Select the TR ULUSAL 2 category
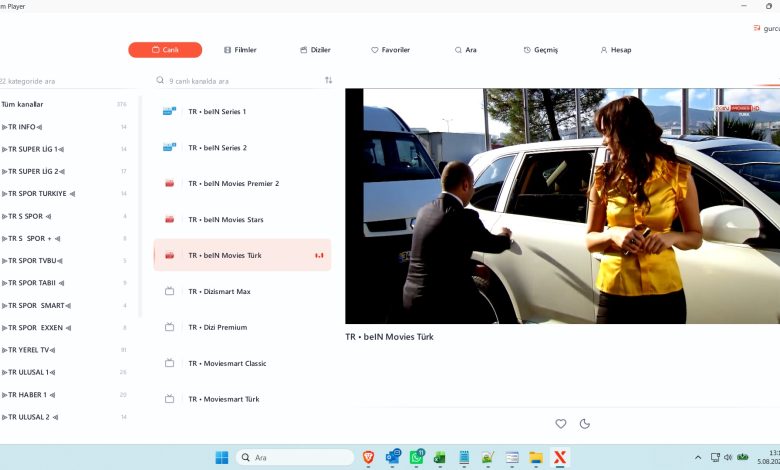This screenshot has width=780, height=470. [x=65, y=417]
